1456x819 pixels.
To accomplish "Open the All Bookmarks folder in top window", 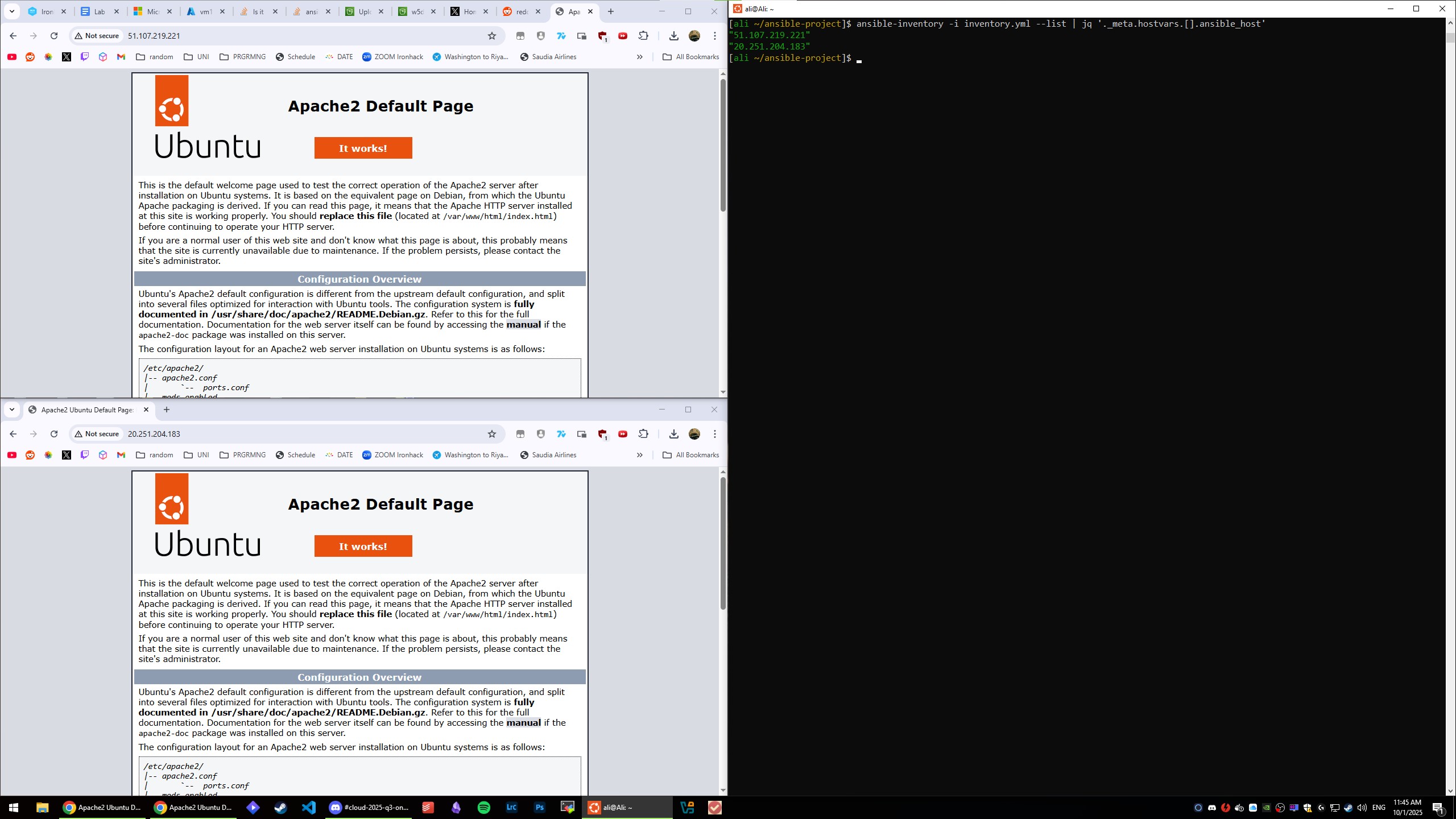I will tap(691, 57).
